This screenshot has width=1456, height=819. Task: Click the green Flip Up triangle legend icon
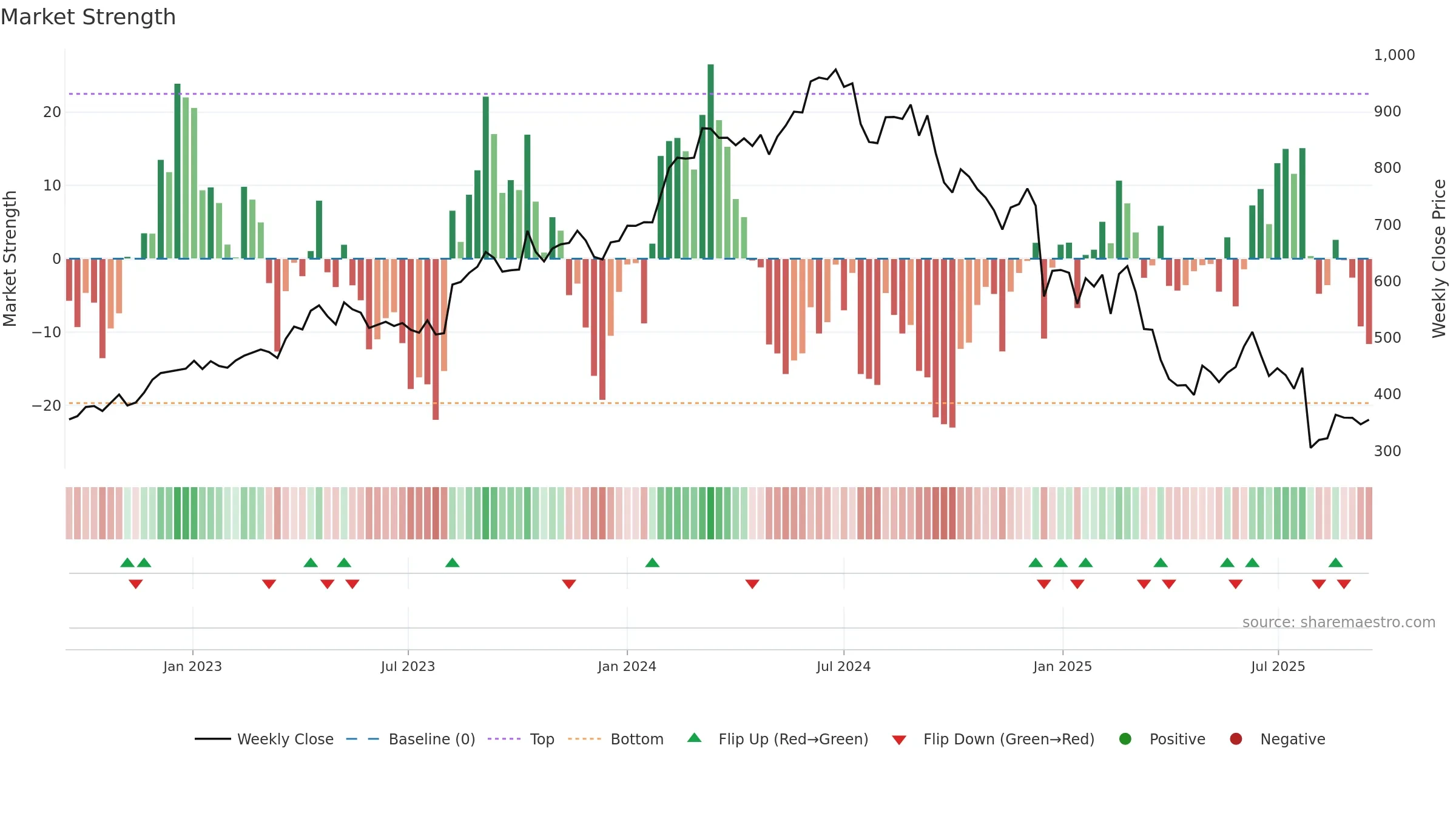695,738
